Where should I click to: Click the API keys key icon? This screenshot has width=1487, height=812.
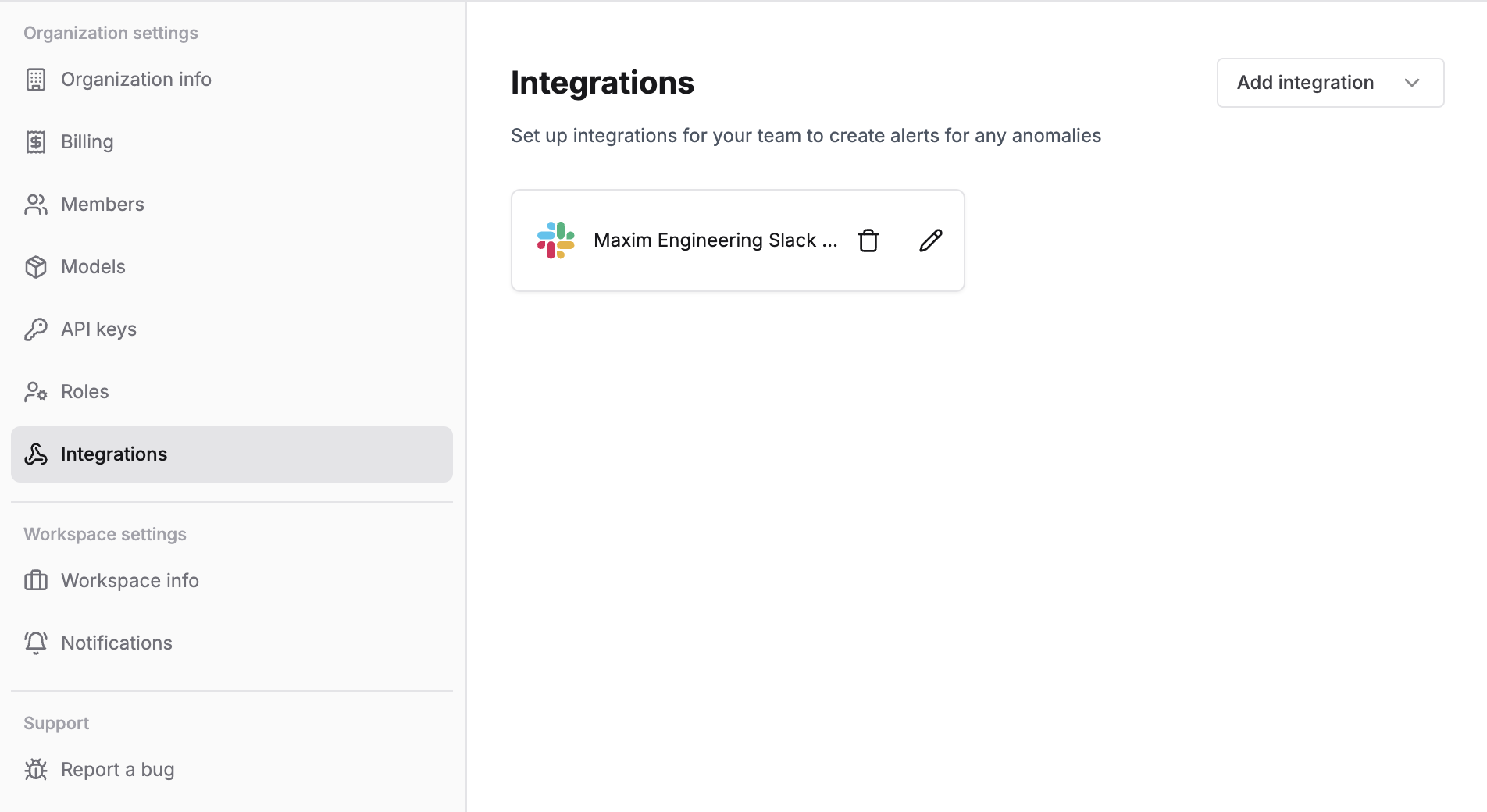36,329
